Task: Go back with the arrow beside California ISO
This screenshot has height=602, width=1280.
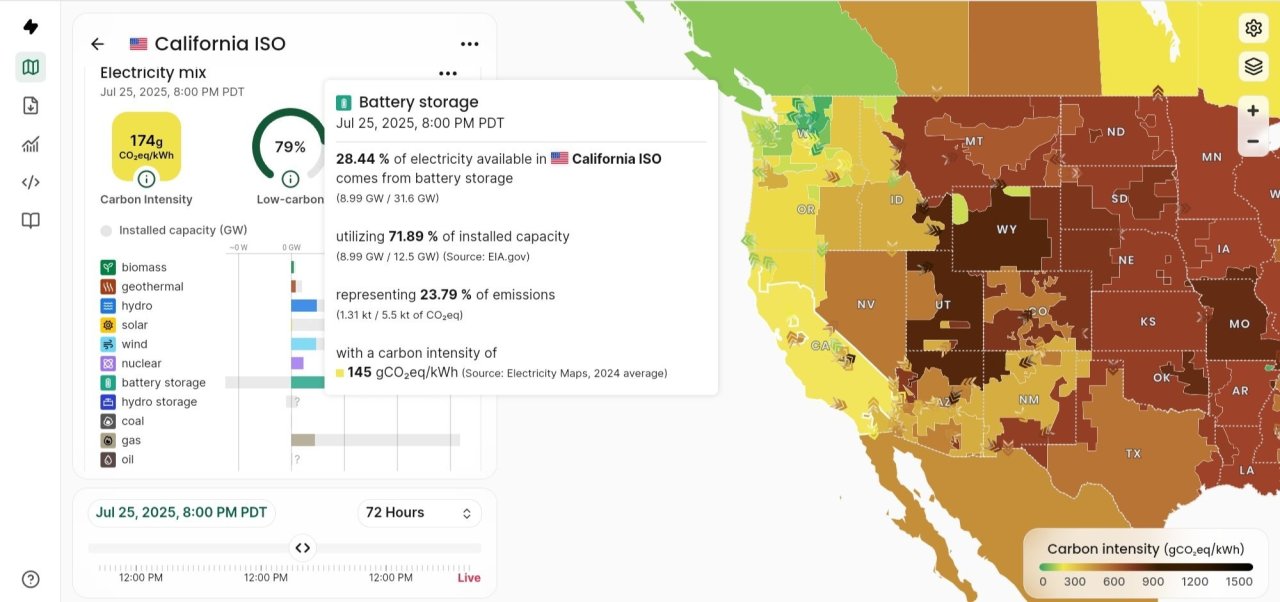Action: [x=97, y=44]
